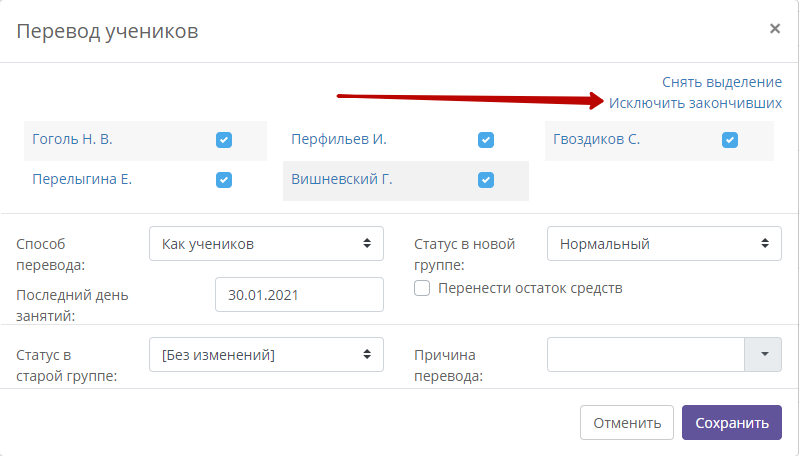Image resolution: width=799 pixels, height=456 pixels.
Task: Open student link Гоголь Н. В.
Action: pos(72,139)
